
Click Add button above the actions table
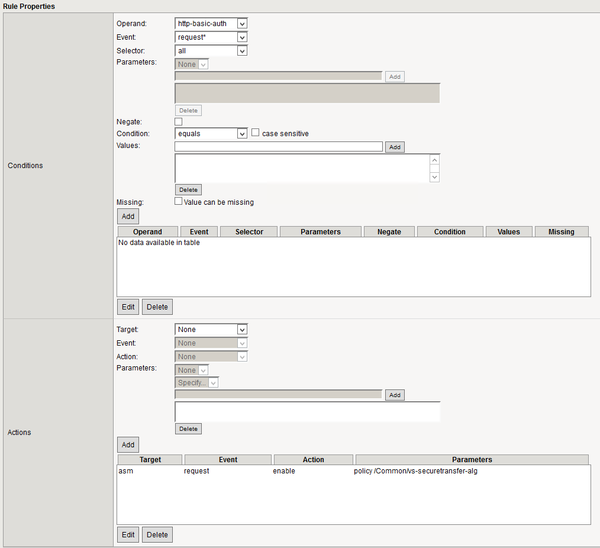point(128,444)
